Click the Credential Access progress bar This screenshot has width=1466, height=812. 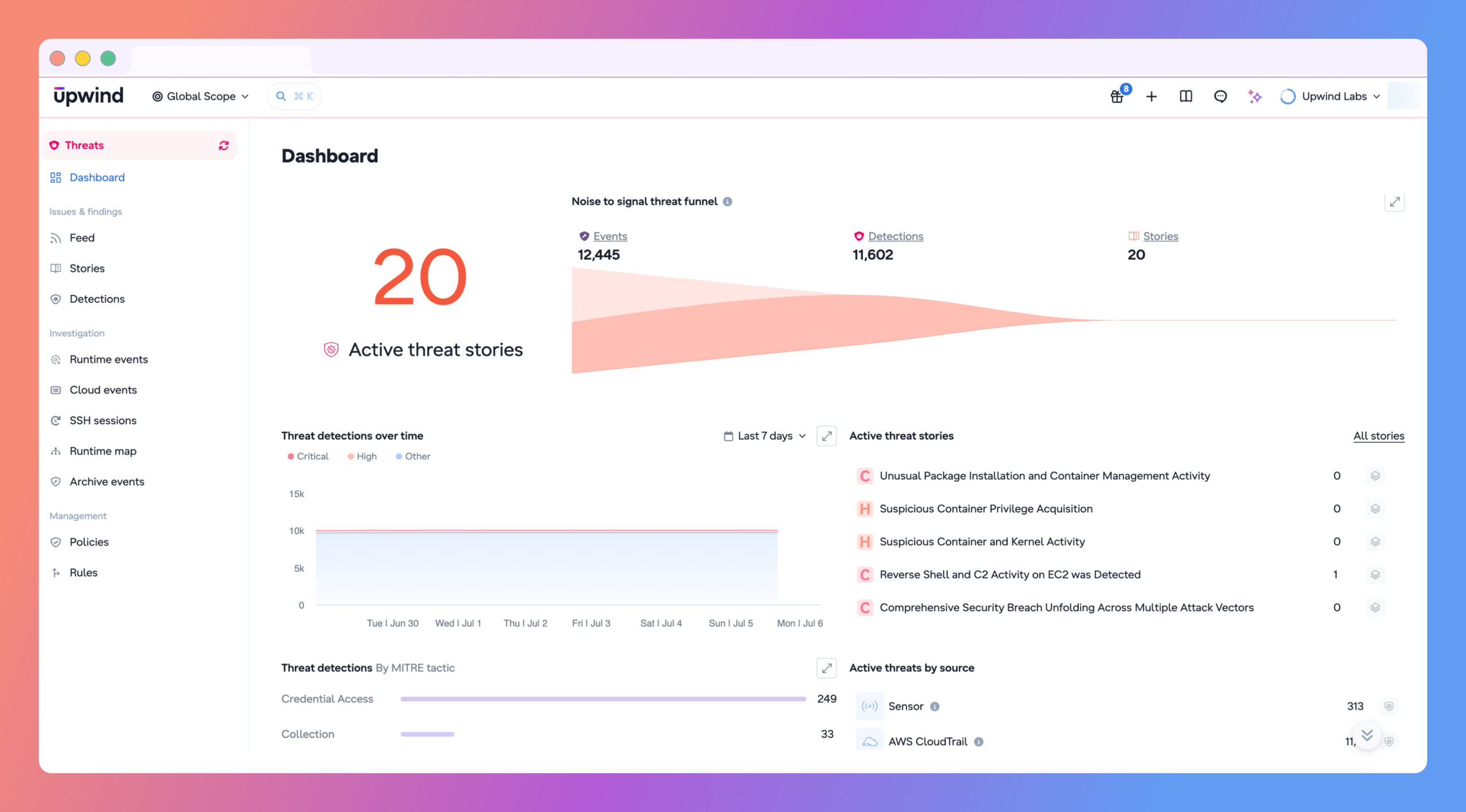coord(603,699)
